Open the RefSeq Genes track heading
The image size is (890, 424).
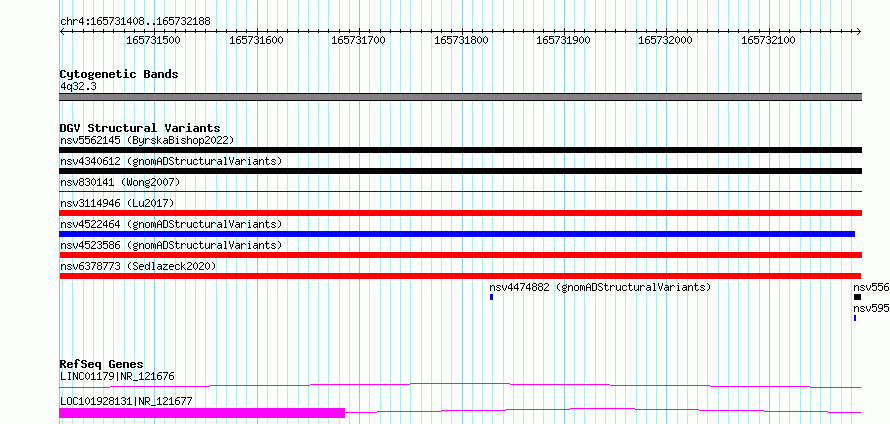tap(102, 364)
